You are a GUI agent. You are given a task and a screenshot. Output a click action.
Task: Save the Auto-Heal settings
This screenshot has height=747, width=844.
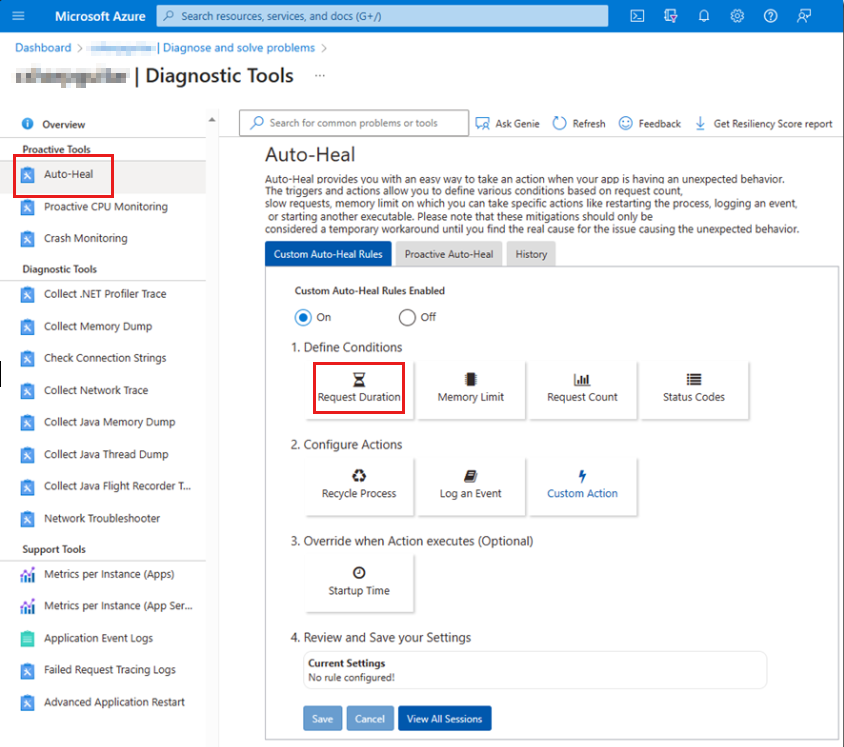(x=322, y=718)
